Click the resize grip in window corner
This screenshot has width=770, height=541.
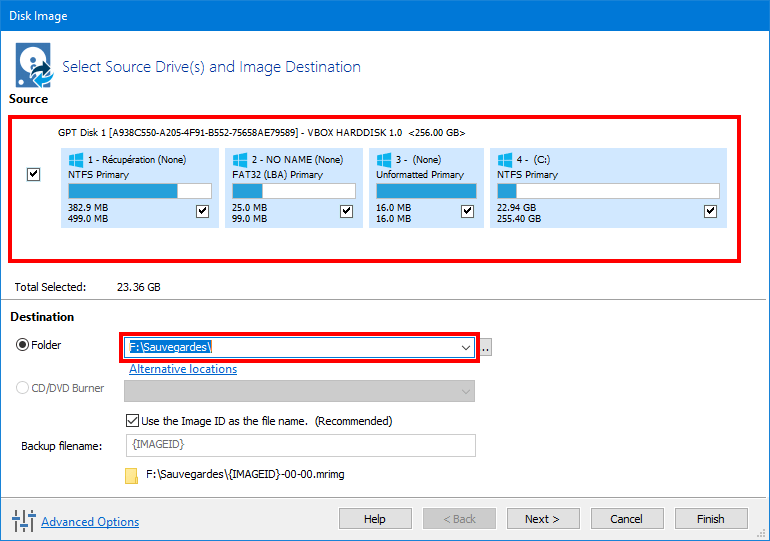[762, 533]
